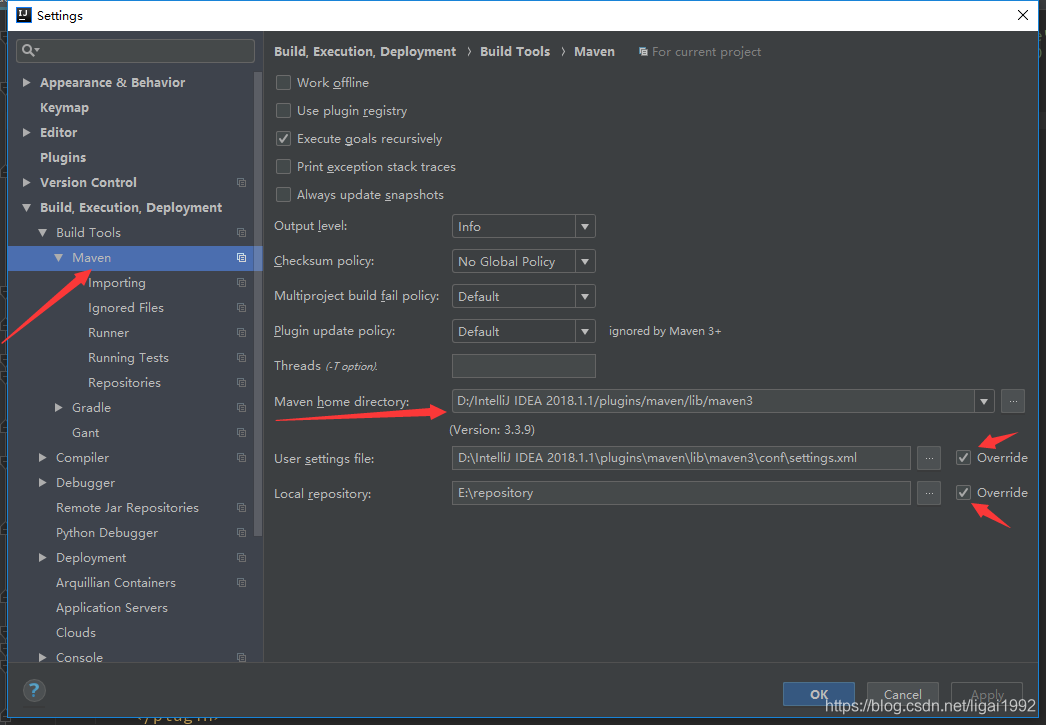Click Build, Execution, Deployment in the breadcrumb
Image resolution: width=1046 pixels, height=725 pixels.
pyautogui.click(x=365, y=51)
